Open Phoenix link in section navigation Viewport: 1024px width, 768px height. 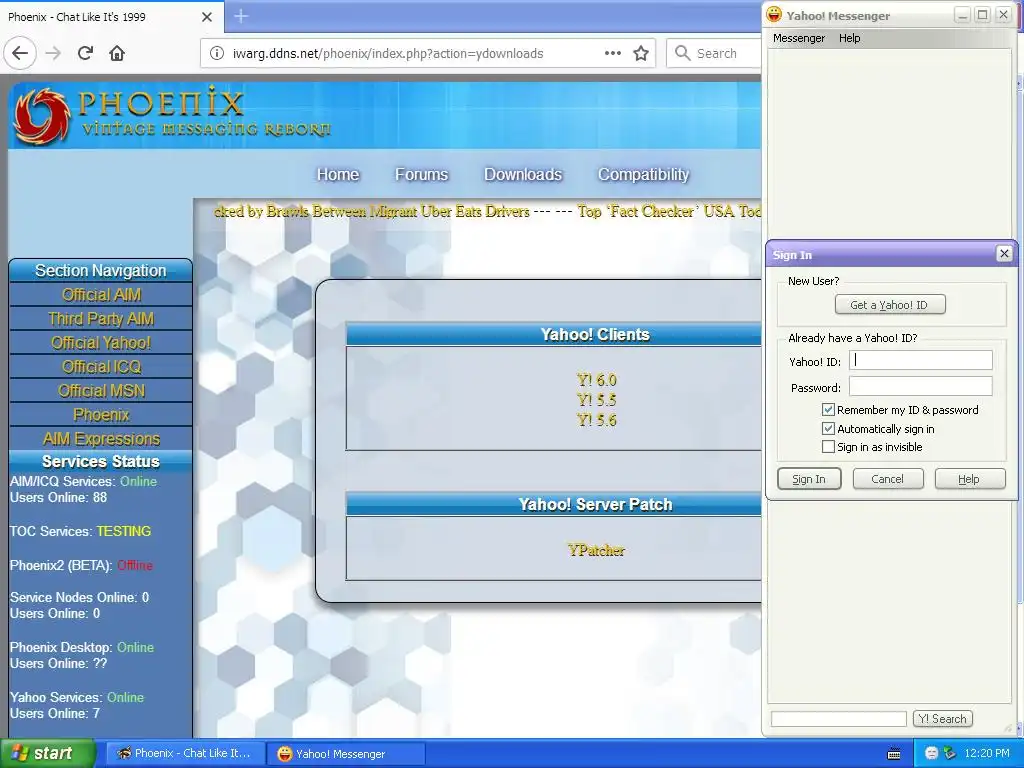101,415
